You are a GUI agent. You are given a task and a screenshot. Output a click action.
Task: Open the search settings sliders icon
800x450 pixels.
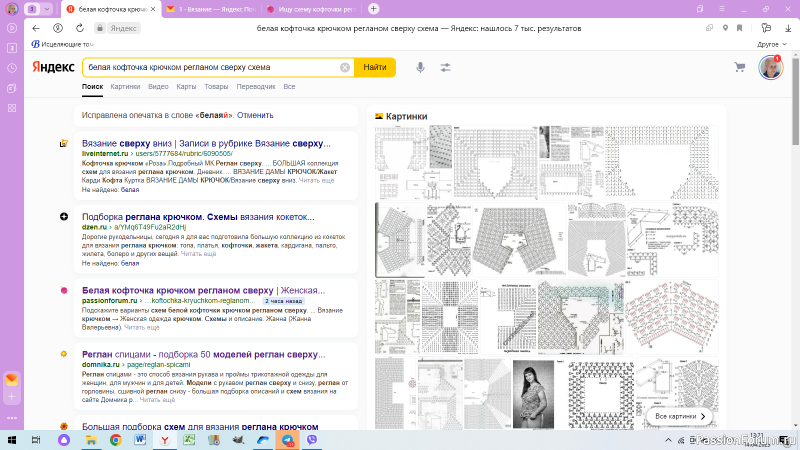click(445, 67)
